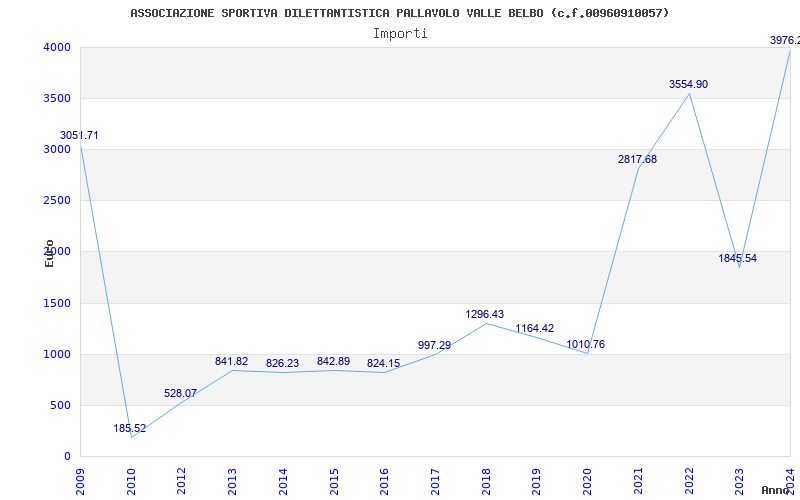
Task: Select the 1010.76 value label
Action: pos(585,344)
